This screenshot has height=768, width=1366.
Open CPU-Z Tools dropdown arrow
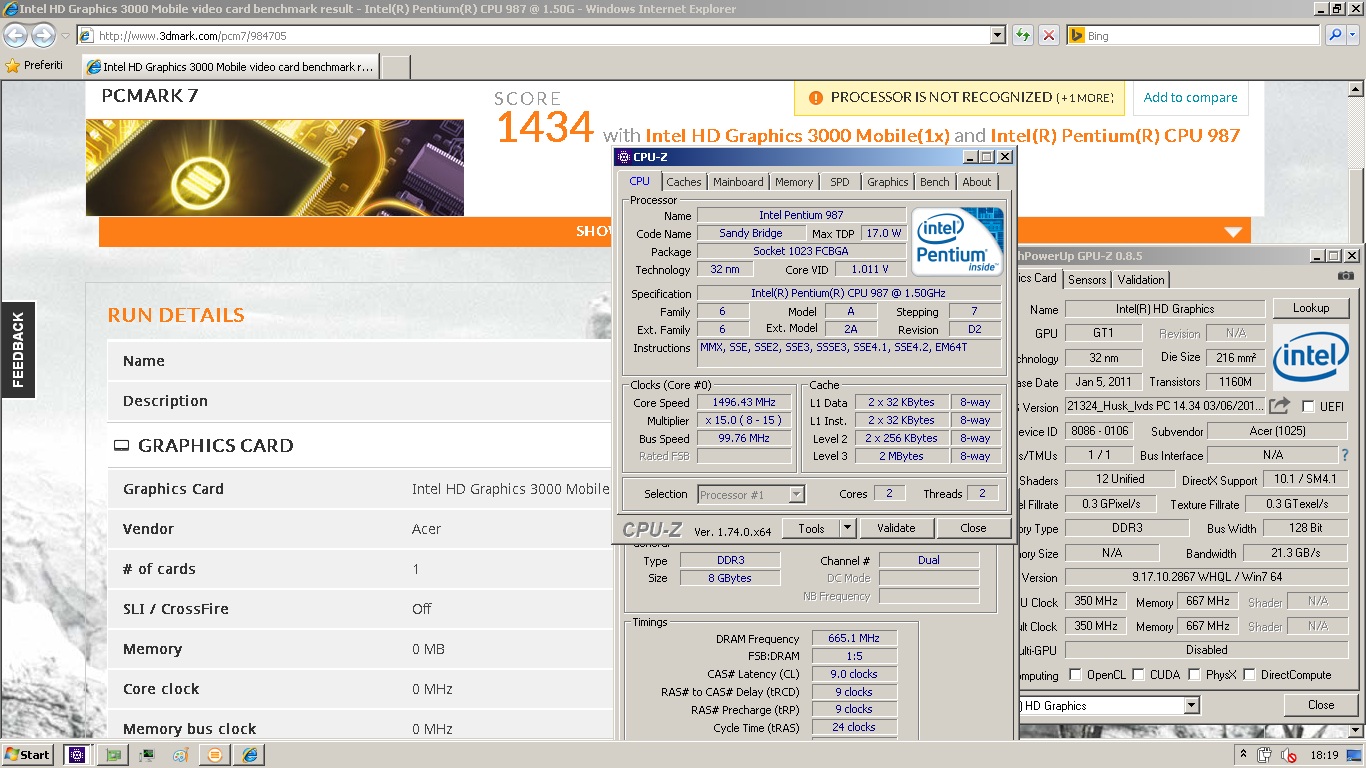click(847, 528)
